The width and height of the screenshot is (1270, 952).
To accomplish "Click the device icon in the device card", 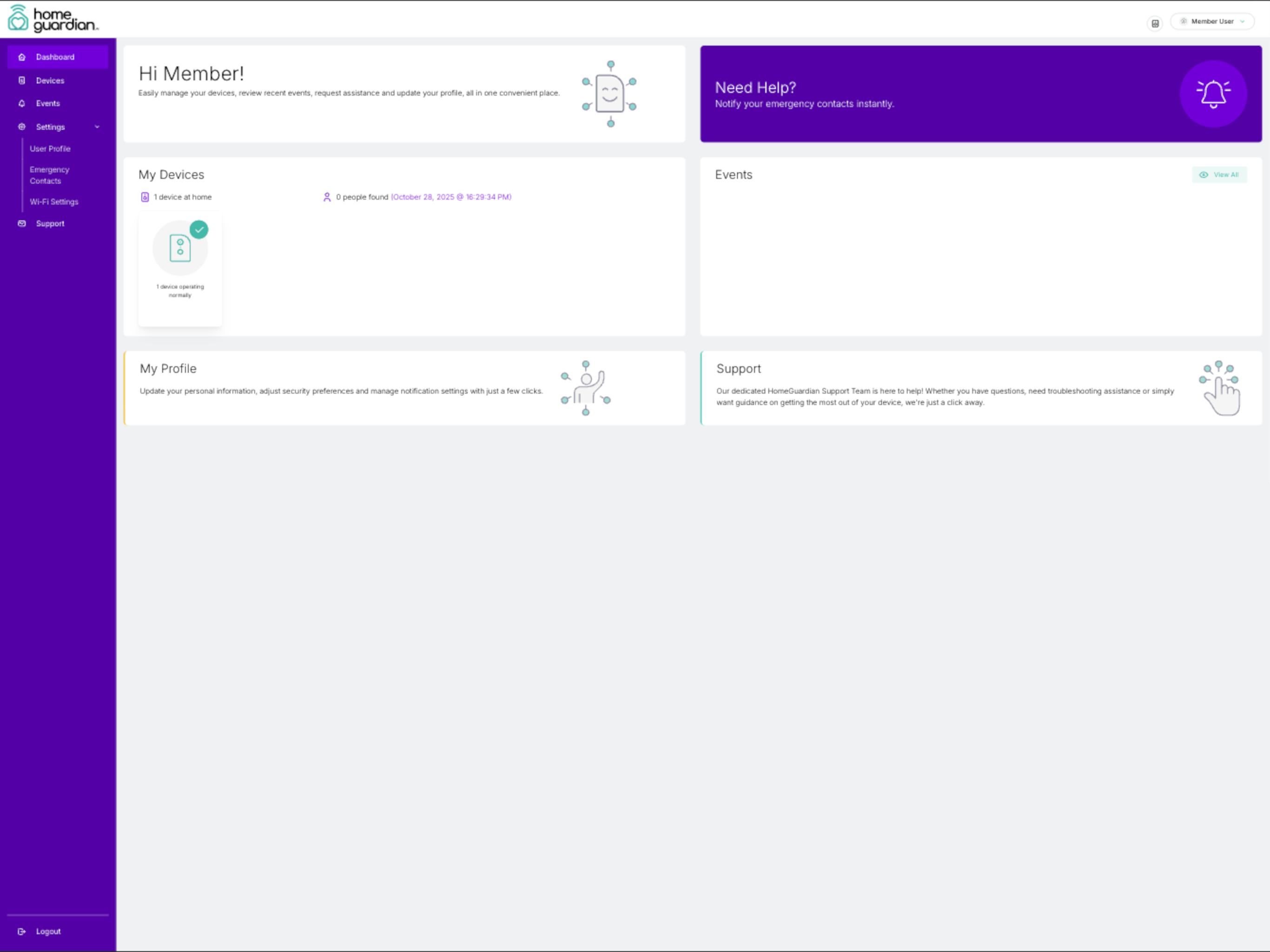I will point(180,248).
